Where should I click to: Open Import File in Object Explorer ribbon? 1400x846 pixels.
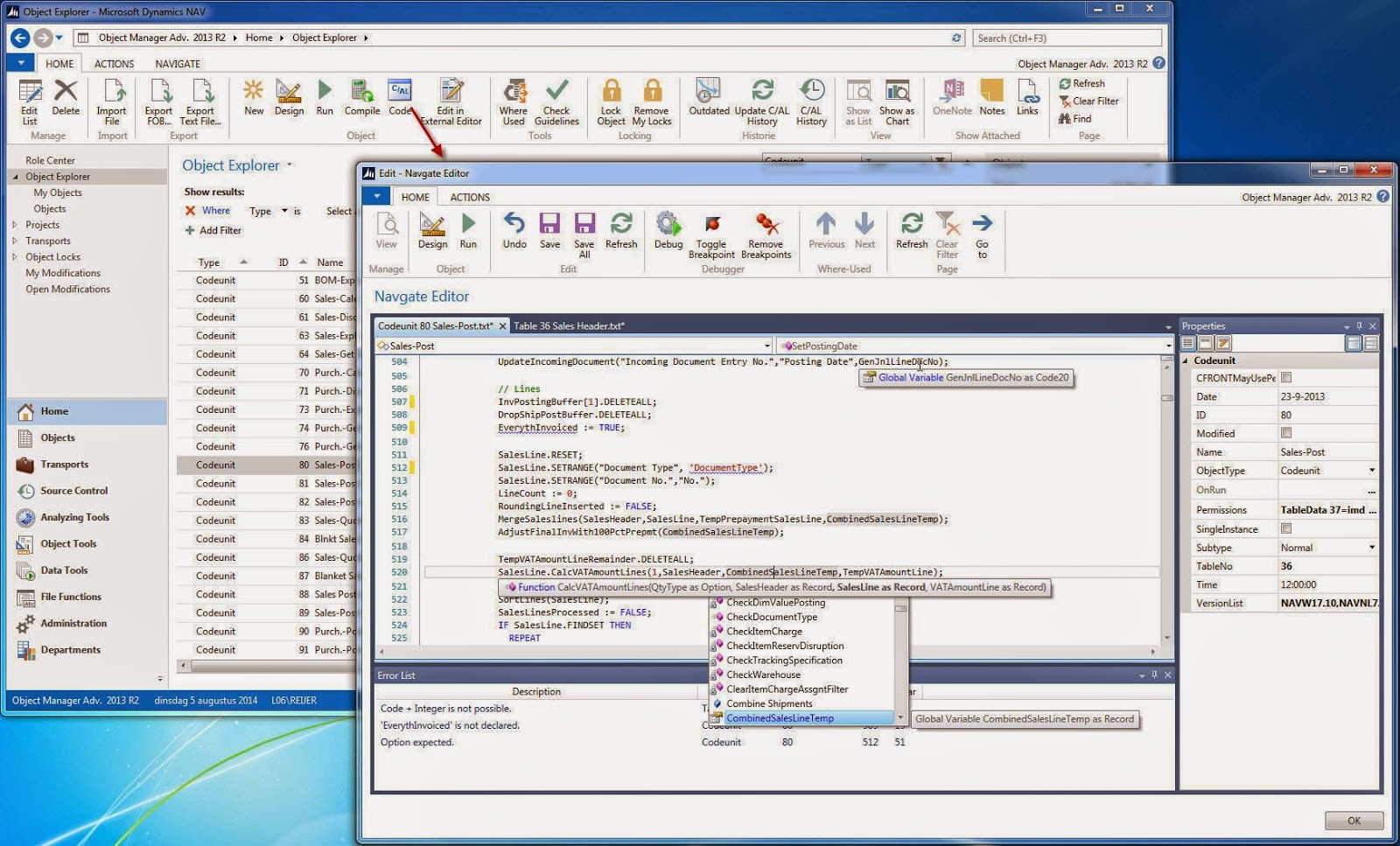click(112, 101)
